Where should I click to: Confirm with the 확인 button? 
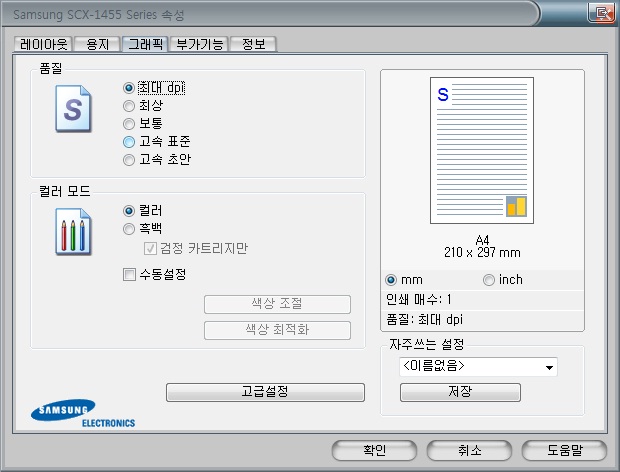pyautogui.click(x=374, y=450)
